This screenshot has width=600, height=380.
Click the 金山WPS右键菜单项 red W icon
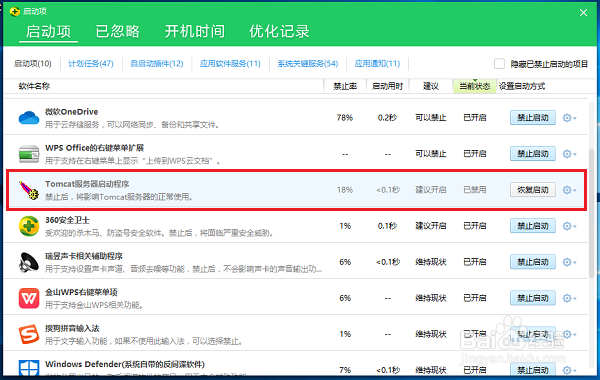pos(29,298)
